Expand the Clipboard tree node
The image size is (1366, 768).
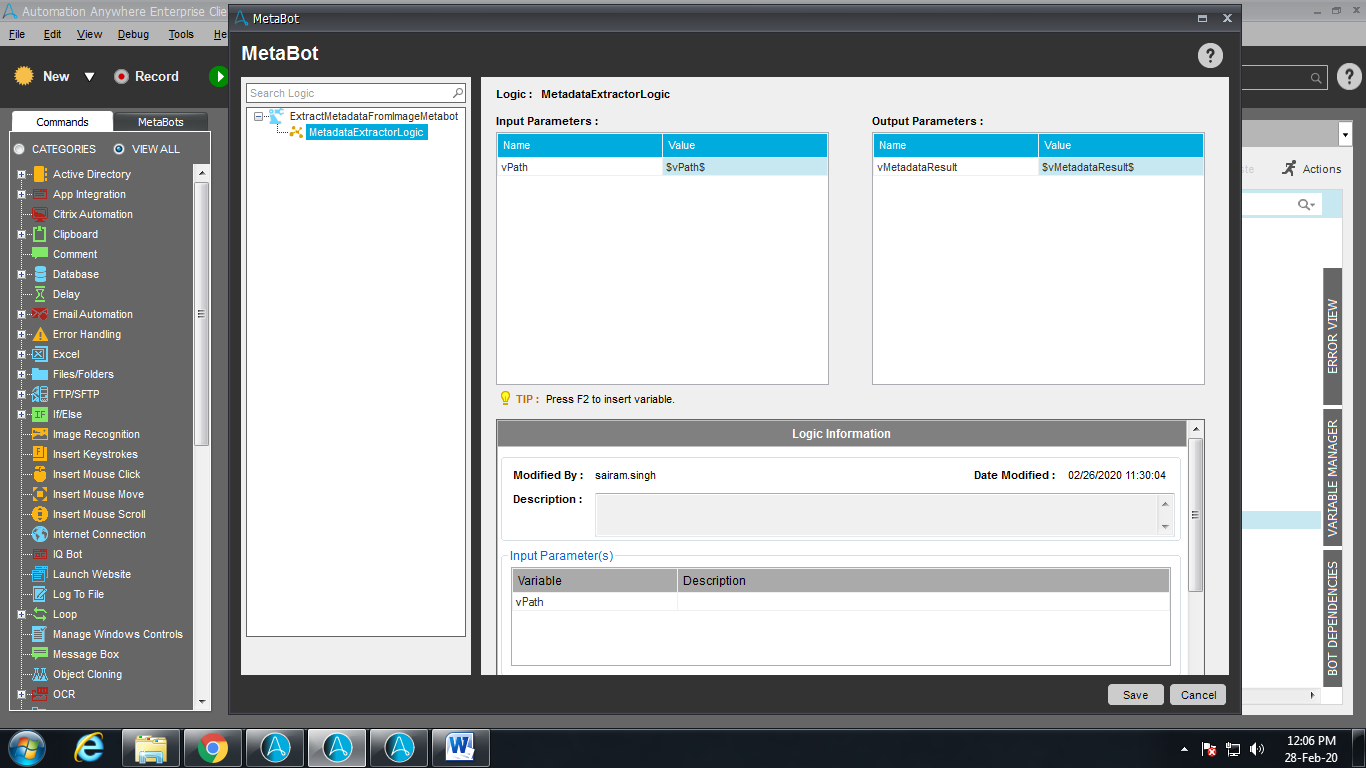click(x=21, y=234)
